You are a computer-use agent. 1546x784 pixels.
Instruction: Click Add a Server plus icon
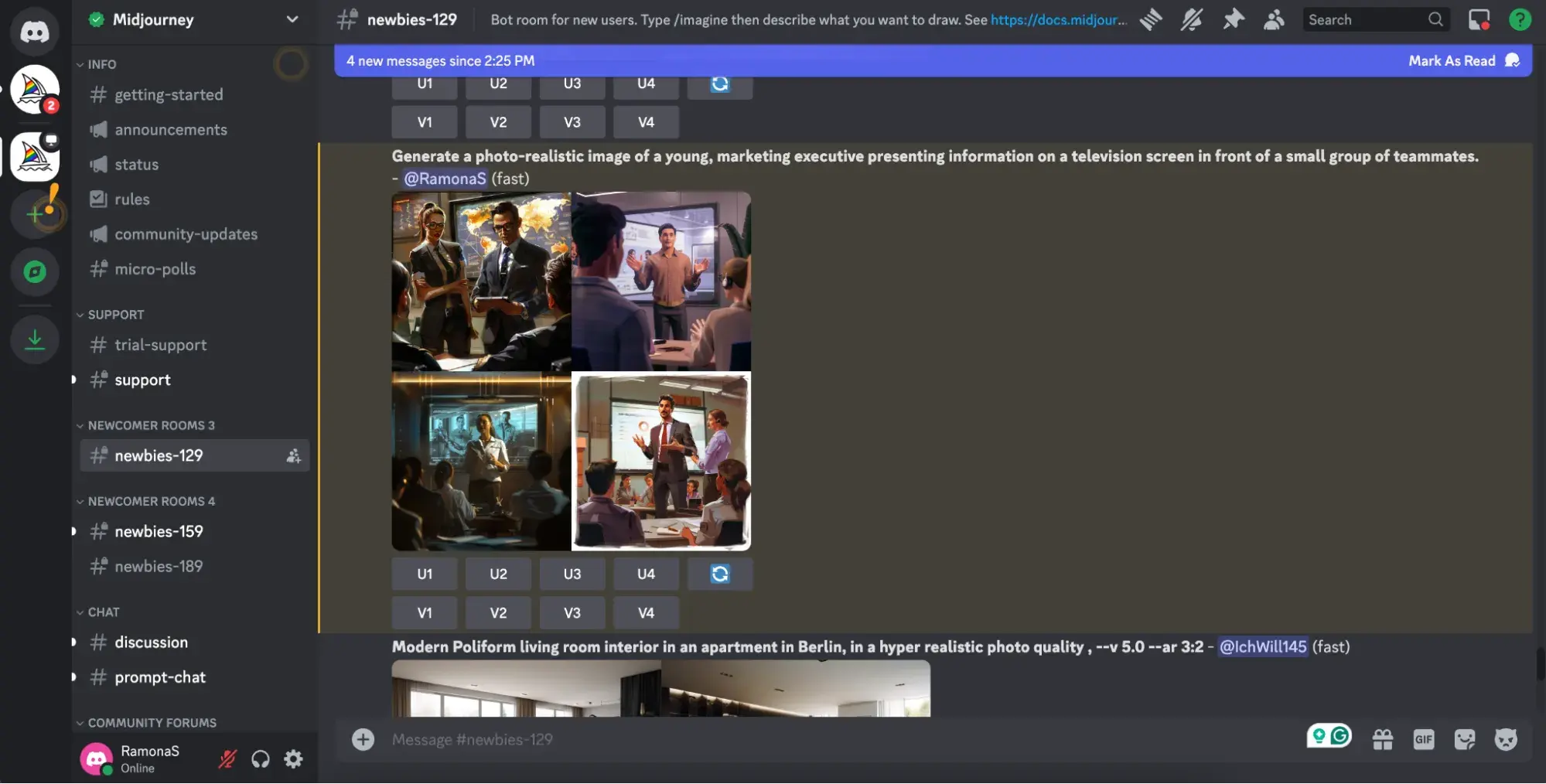coord(35,213)
